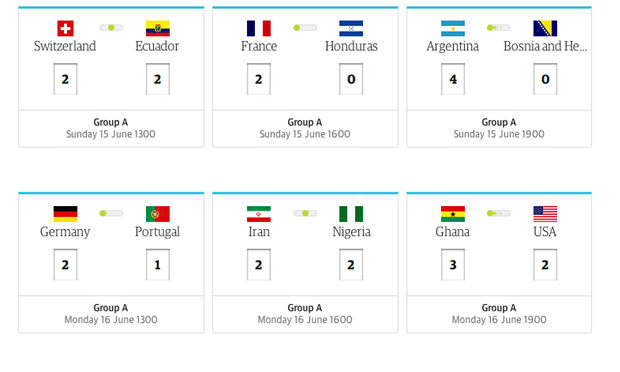
Task: Click the Ecuador flag icon
Action: (x=157, y=28)
